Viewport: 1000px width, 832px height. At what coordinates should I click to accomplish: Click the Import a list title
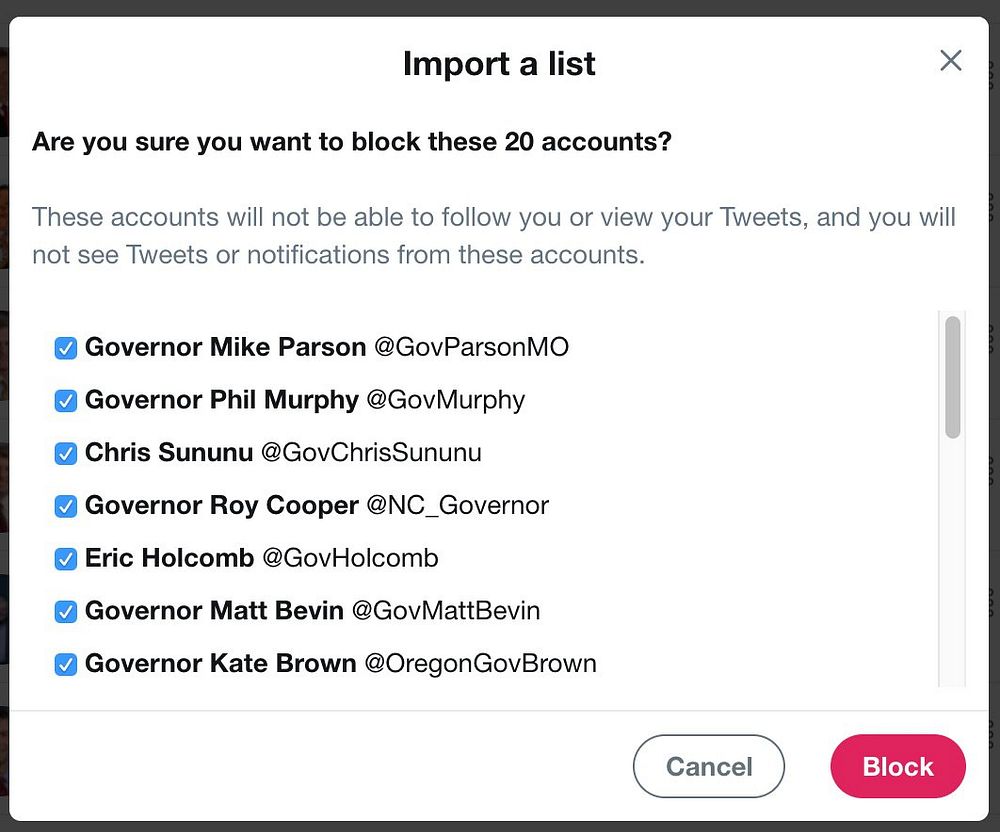pyautogui.click(x=499, y=64)
